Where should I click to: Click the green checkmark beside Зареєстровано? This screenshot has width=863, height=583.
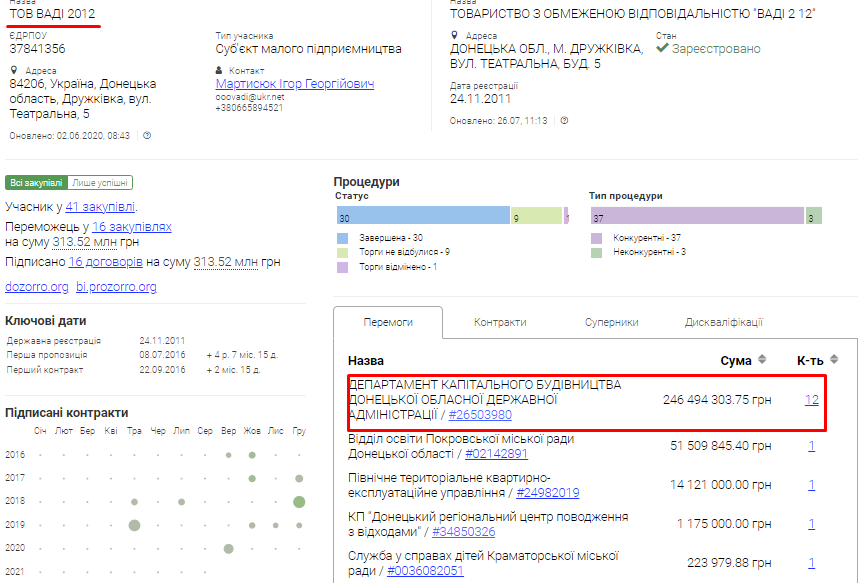662,48
